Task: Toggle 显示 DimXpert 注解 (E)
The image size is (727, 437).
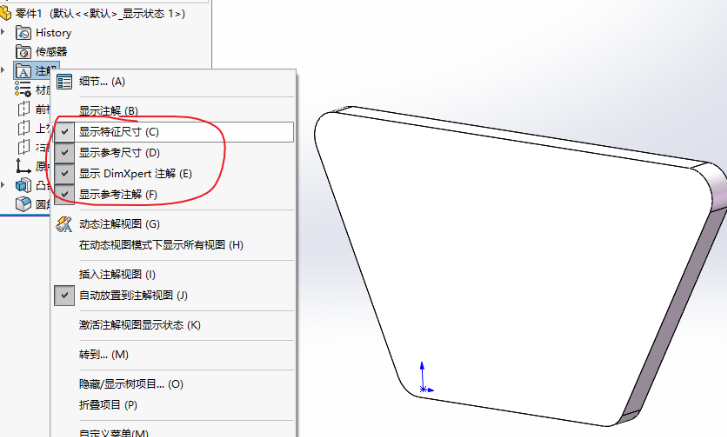Action: pyautogui.click(x=64, y=173)
